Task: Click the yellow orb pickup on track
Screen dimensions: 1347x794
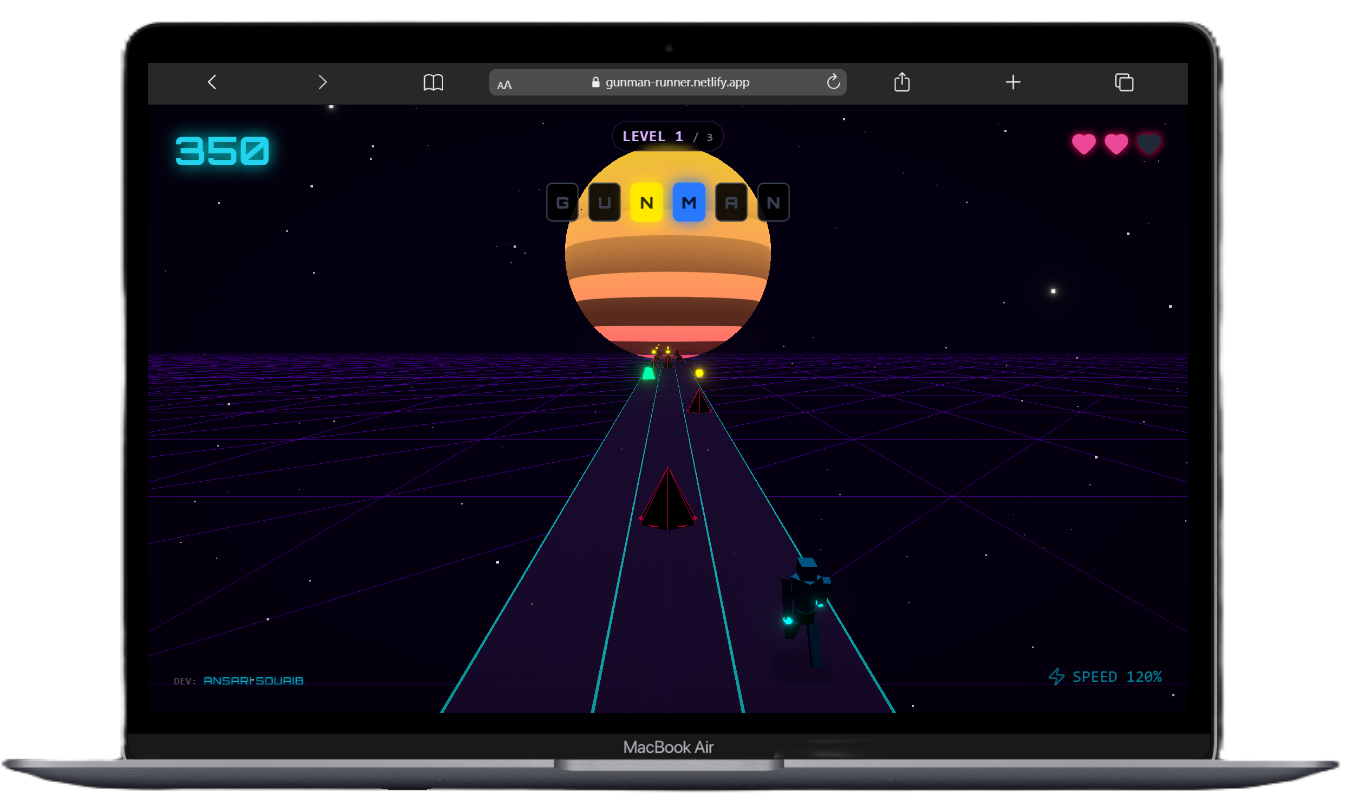Action: (x=699, y=373)
